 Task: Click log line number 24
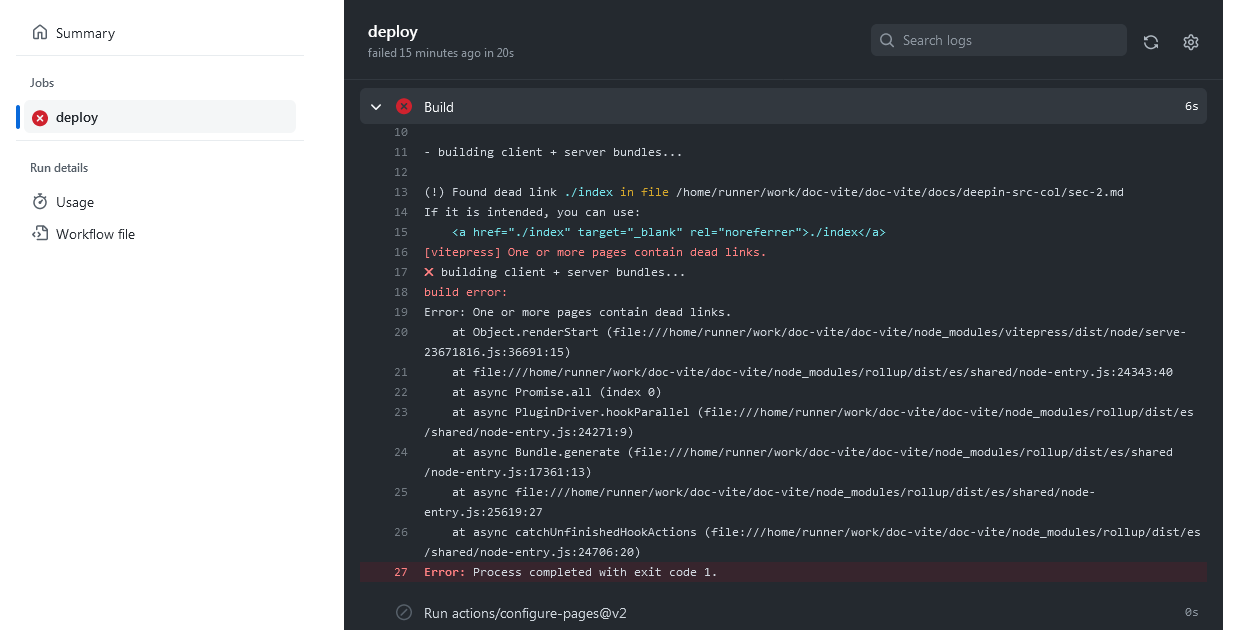401,452
